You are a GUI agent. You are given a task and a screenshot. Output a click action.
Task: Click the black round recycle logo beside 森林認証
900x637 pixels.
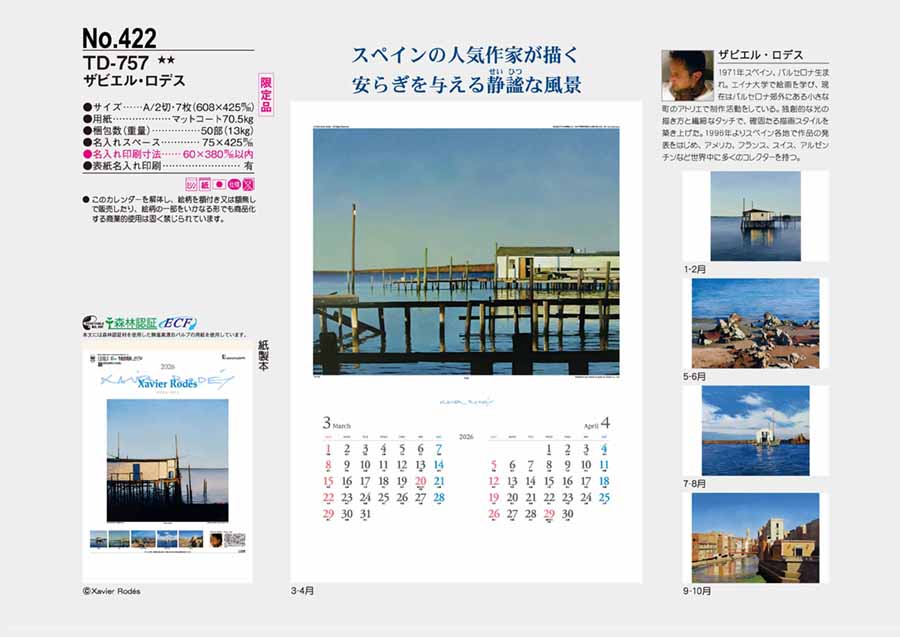coord(91,323)
